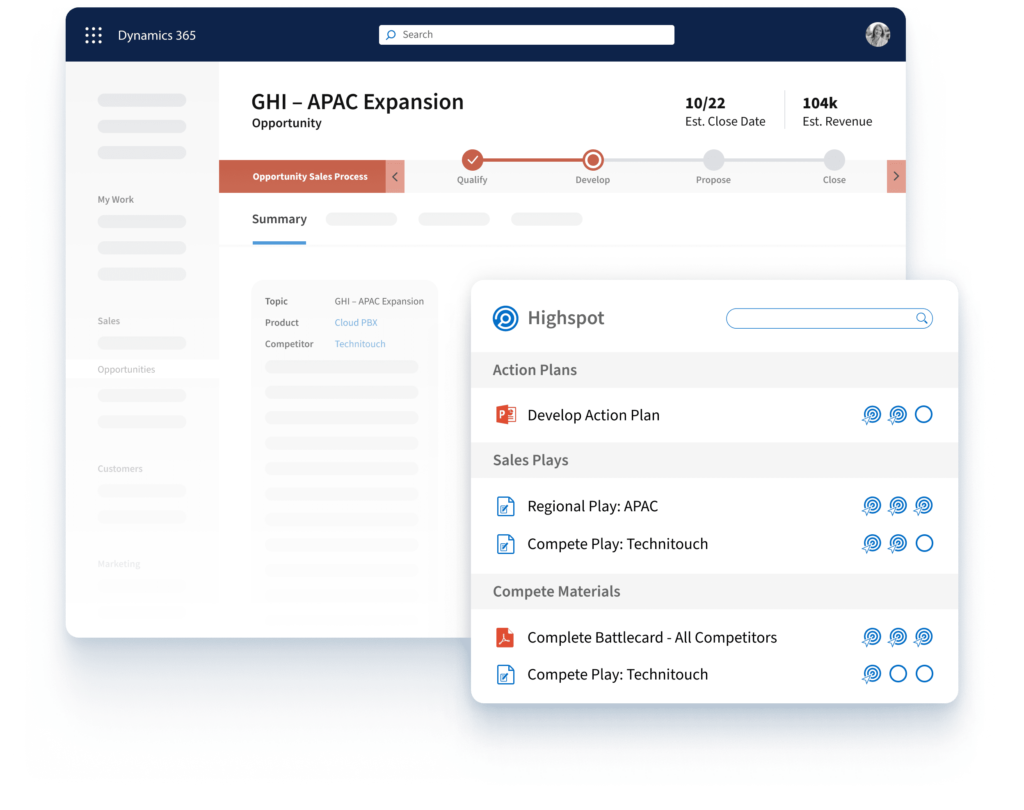Click Customers in the left sidebar
The image size is (1024, 810).
coord(120,469)
